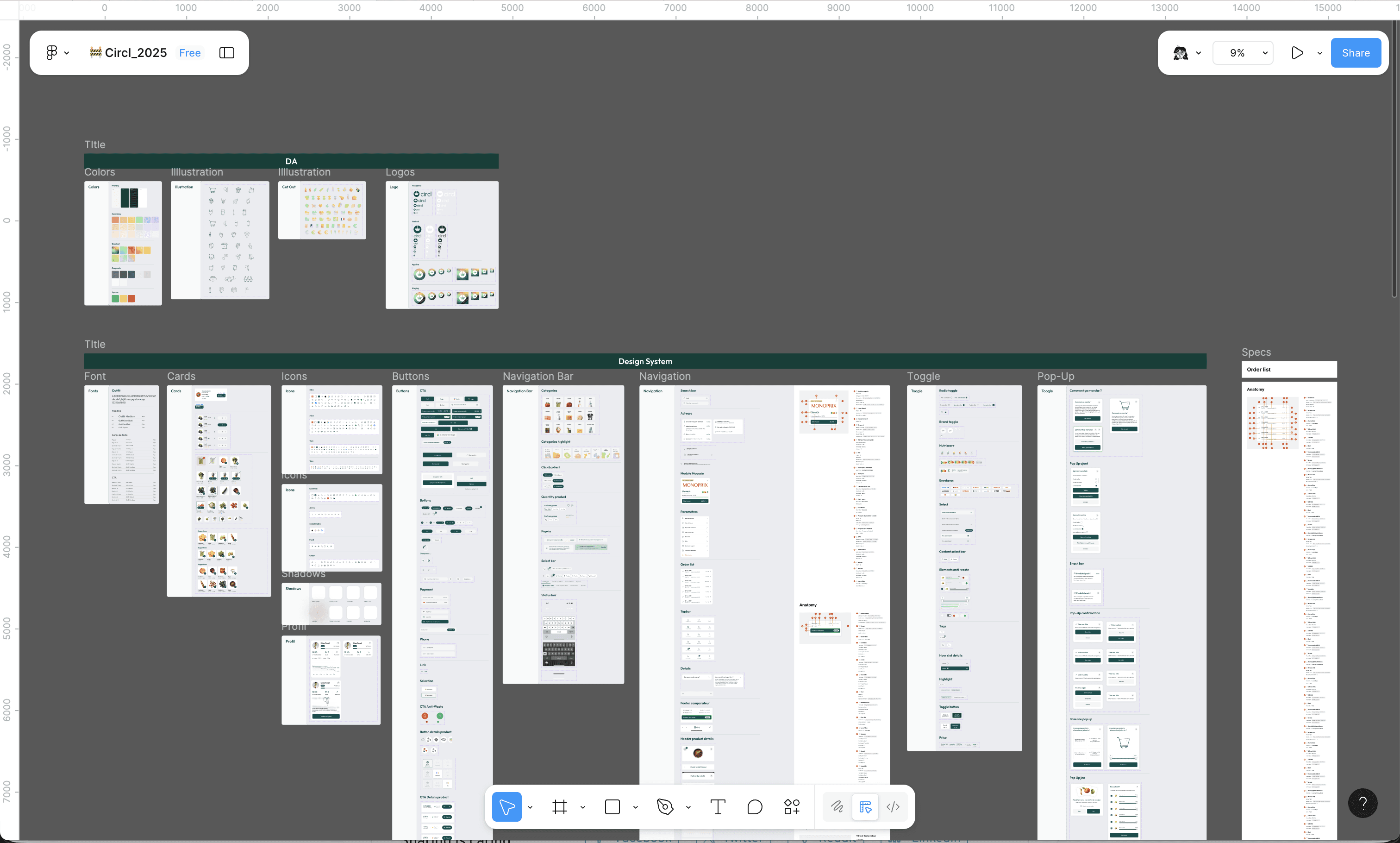Select the Move tool

point(506,807)
